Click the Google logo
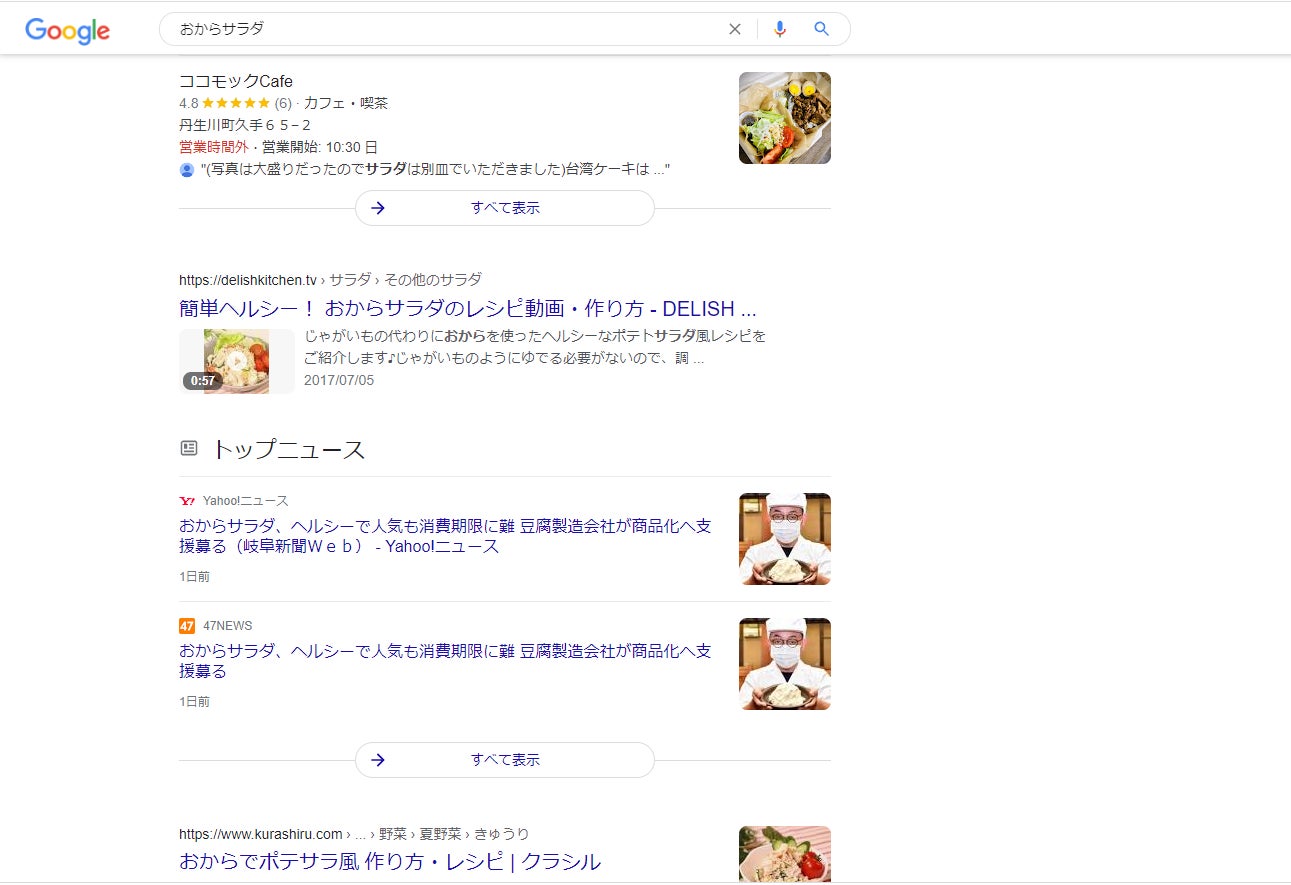This screenshot has height=885, width=1291. (x=68, y=30)
